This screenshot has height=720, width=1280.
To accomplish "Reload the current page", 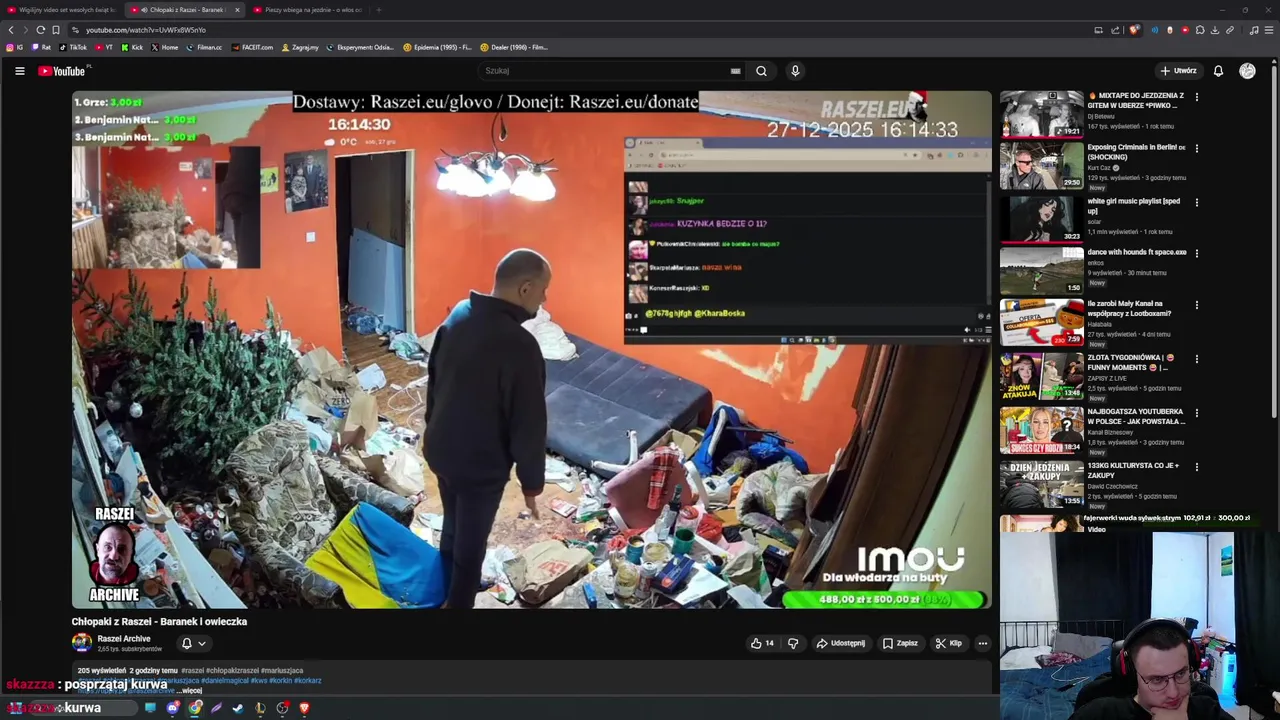I will click(40, 30).
